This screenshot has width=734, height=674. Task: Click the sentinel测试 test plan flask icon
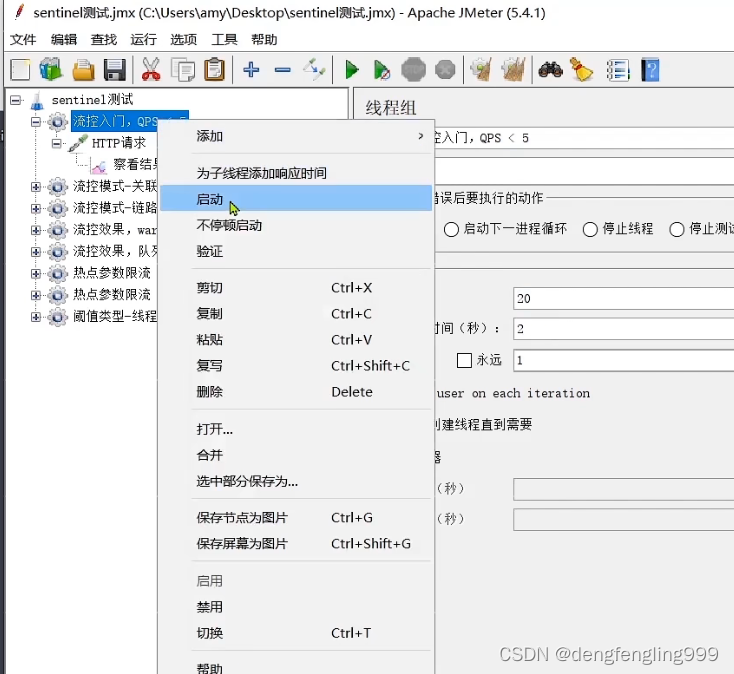[x=37, y=101]
